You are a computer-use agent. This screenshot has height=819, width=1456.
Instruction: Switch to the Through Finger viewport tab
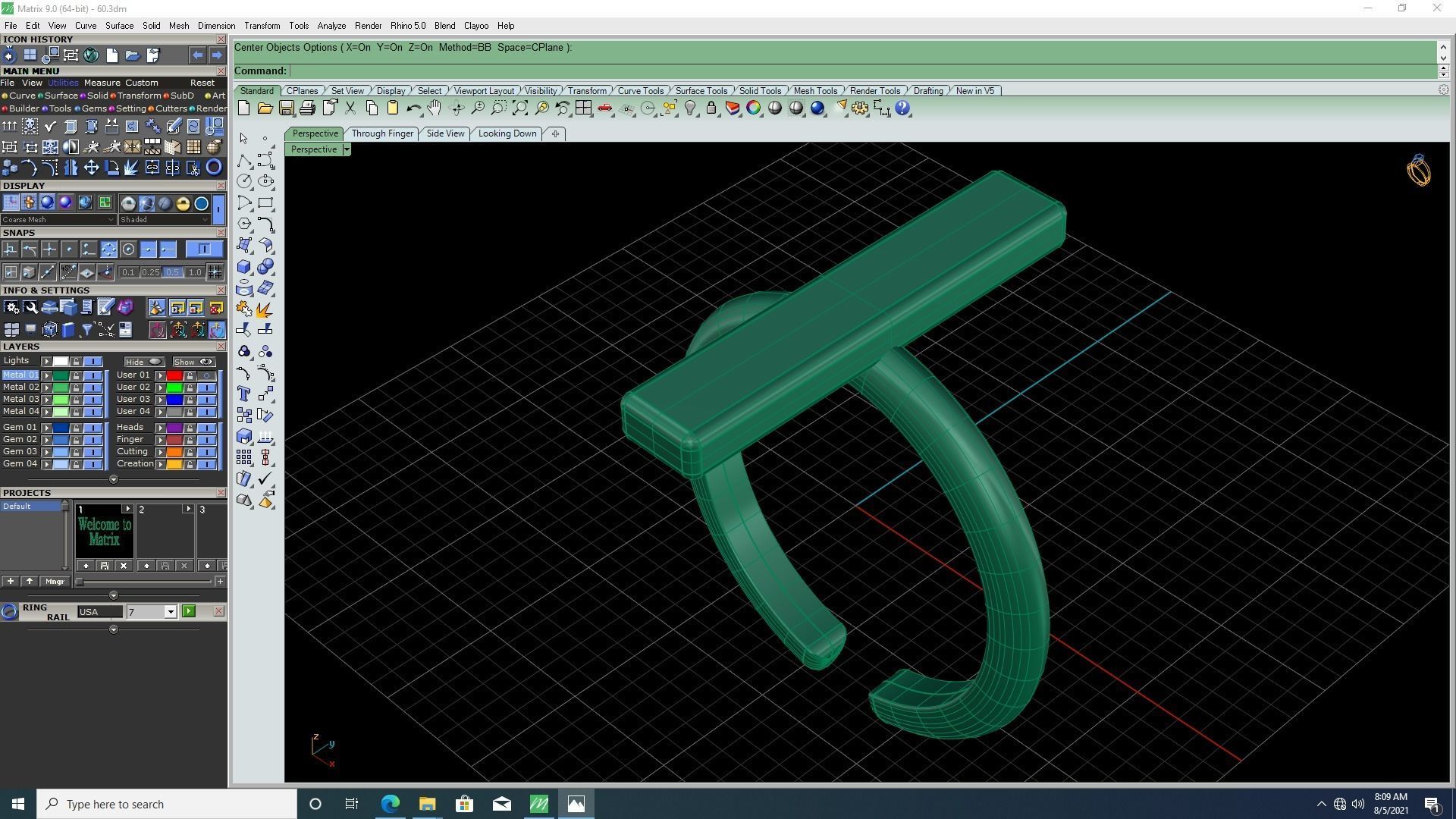click(382, 133)
